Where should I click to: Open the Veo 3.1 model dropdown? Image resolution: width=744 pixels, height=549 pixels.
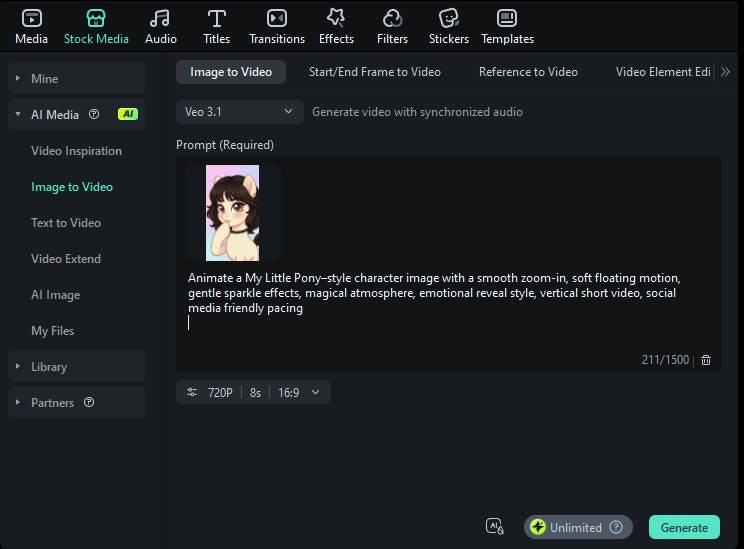240,112
